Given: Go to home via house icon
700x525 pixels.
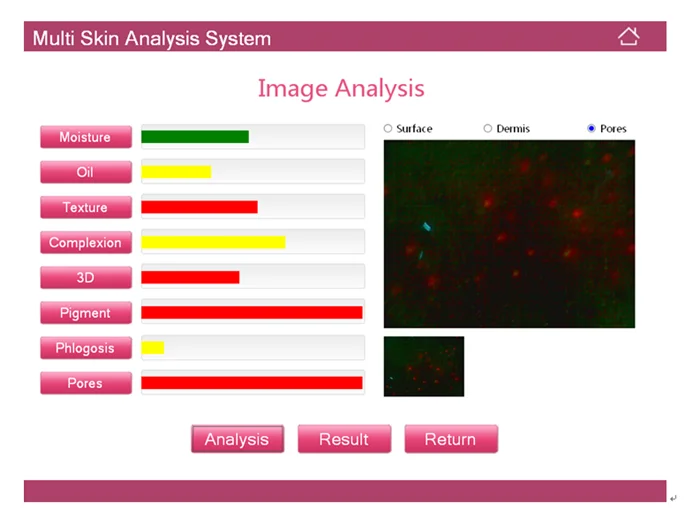Looking at the screenshot, I should (x=629, y=37).
